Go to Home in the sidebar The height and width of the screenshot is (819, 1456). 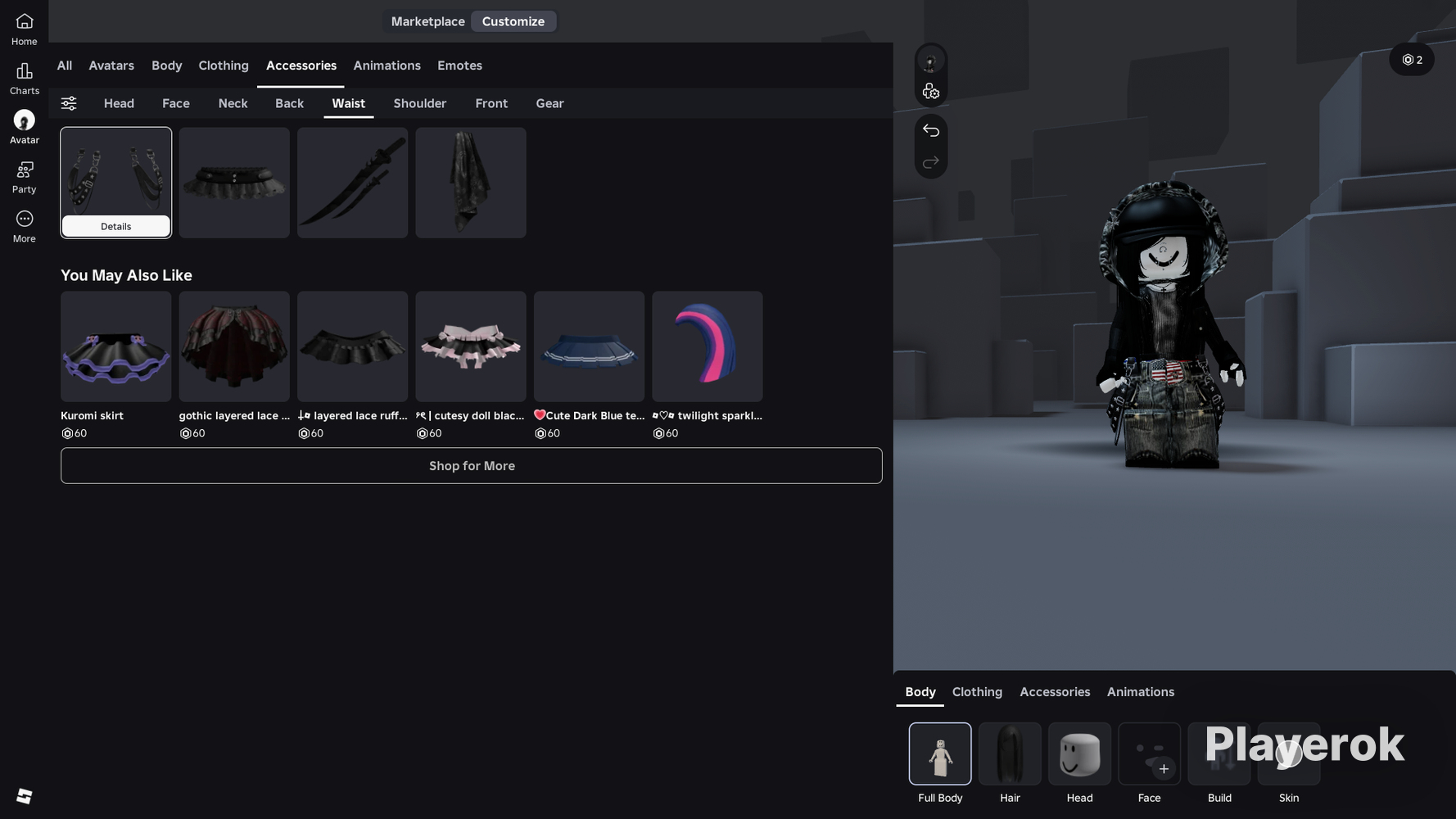[24, 29]
